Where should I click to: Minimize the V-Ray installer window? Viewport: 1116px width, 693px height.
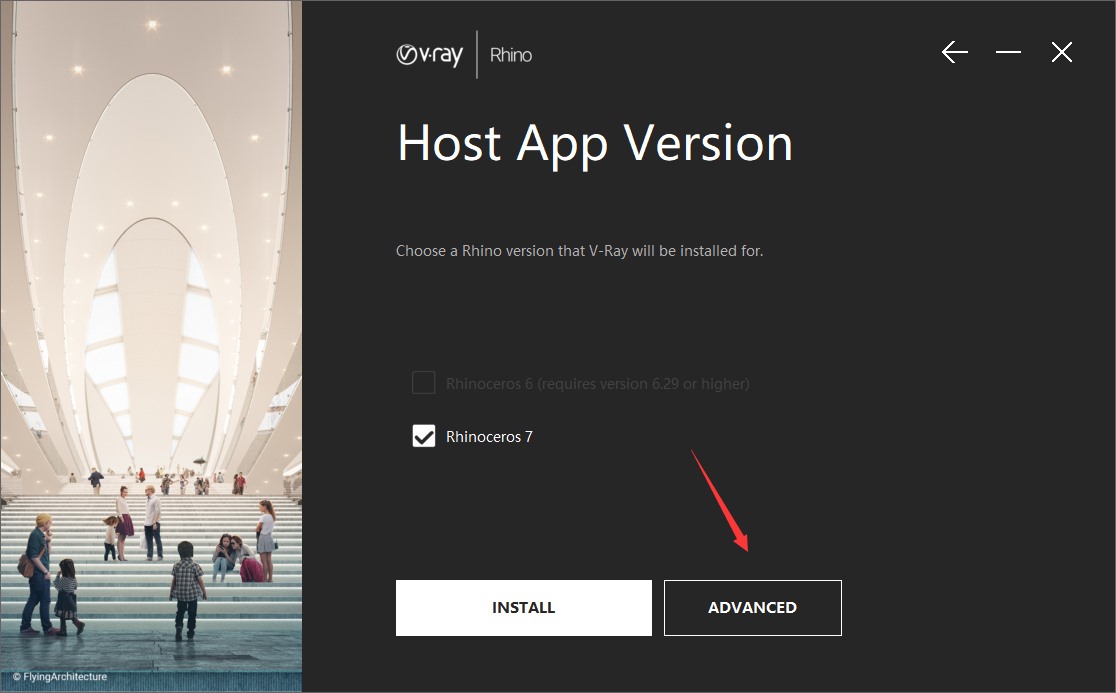coord(1008,52)
